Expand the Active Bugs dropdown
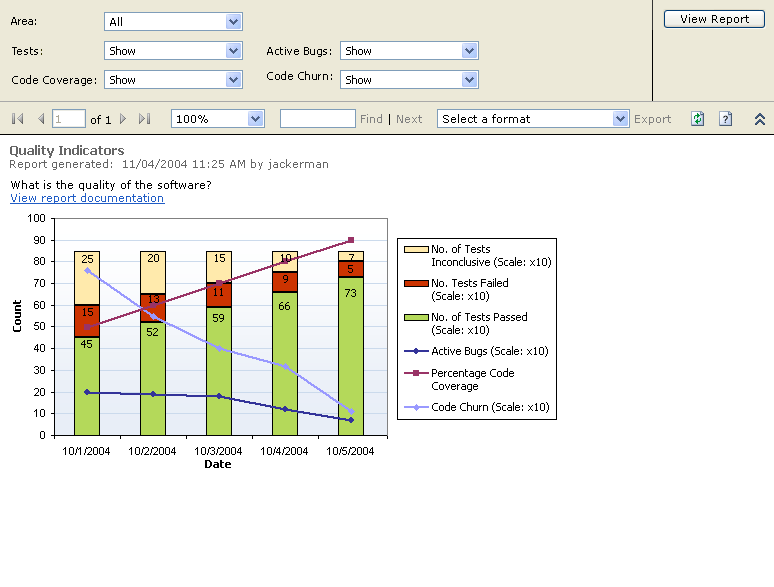This screenshot has height=587, width=774. (469, 51)
